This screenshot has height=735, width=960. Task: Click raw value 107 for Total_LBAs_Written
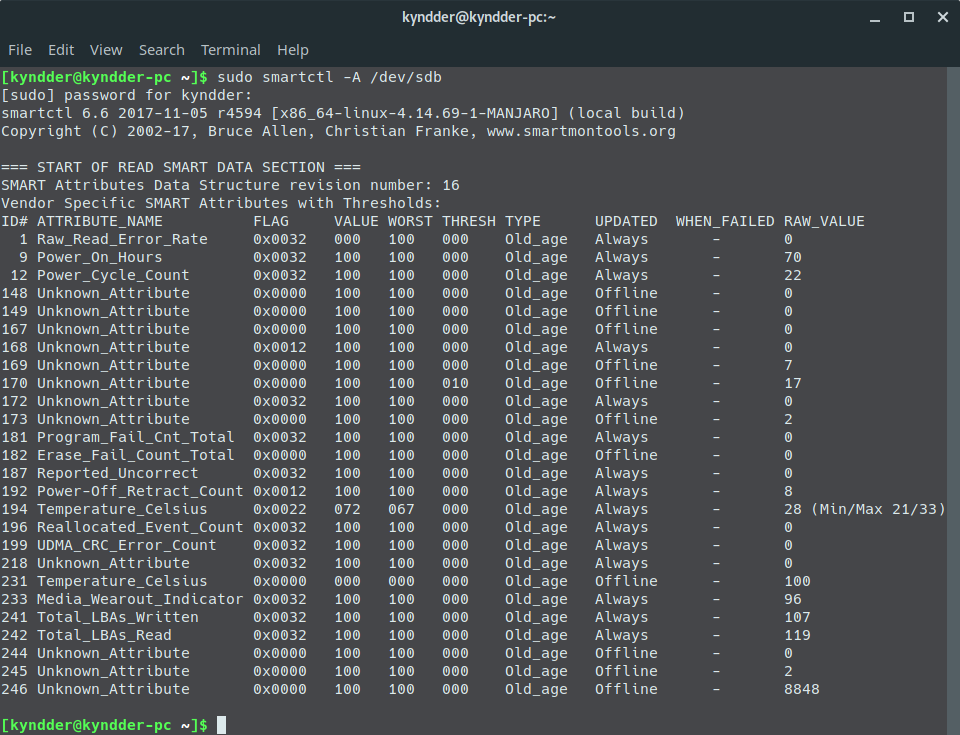click(x=797, y=617)
